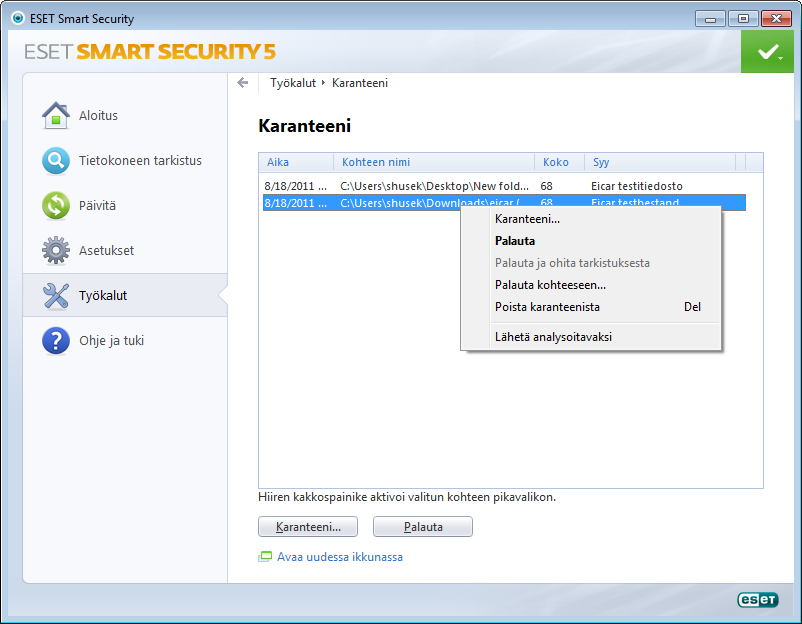Sort list by Syy column header
This screenshot has height=624, width=802.
coord(660,162)
